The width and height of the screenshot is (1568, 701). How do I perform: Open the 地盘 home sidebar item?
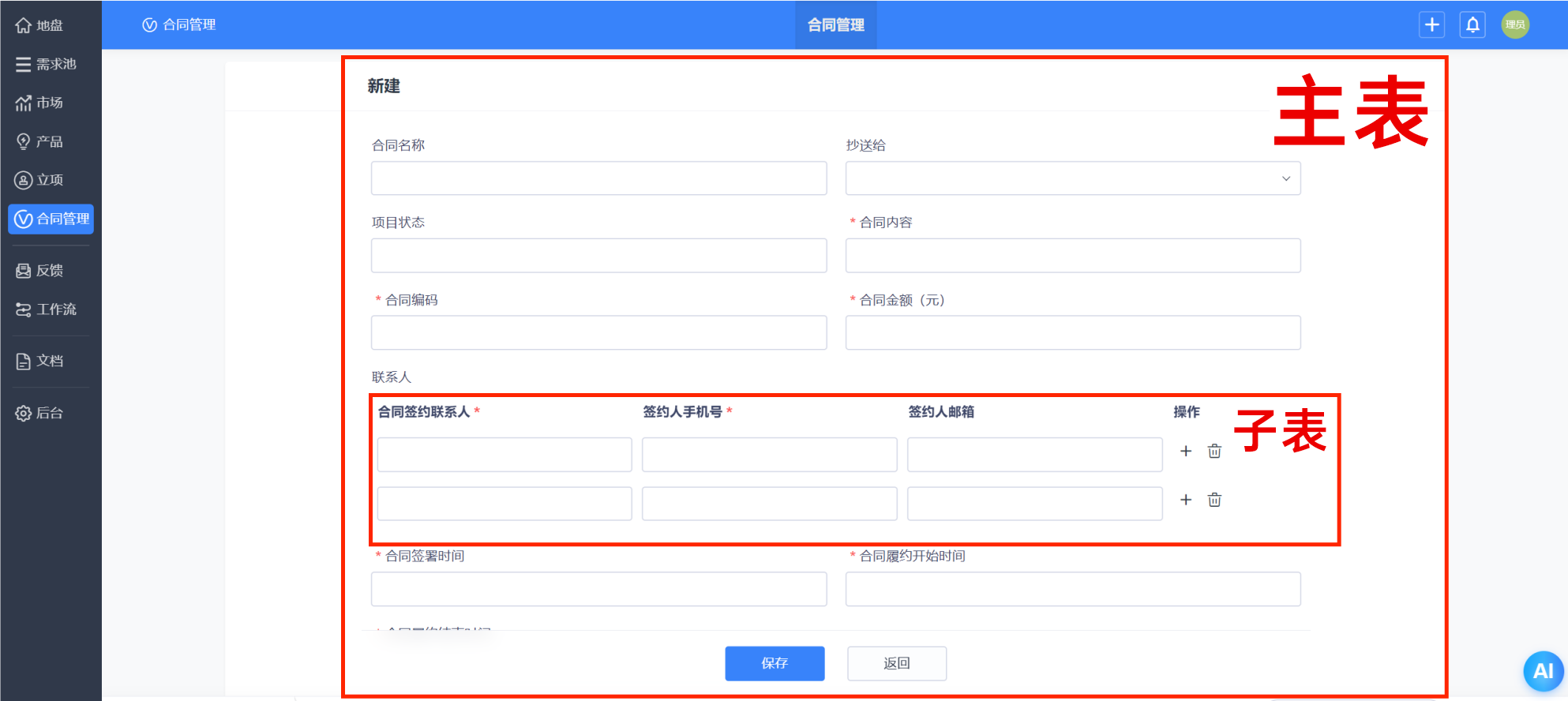(x=39, y=25)
